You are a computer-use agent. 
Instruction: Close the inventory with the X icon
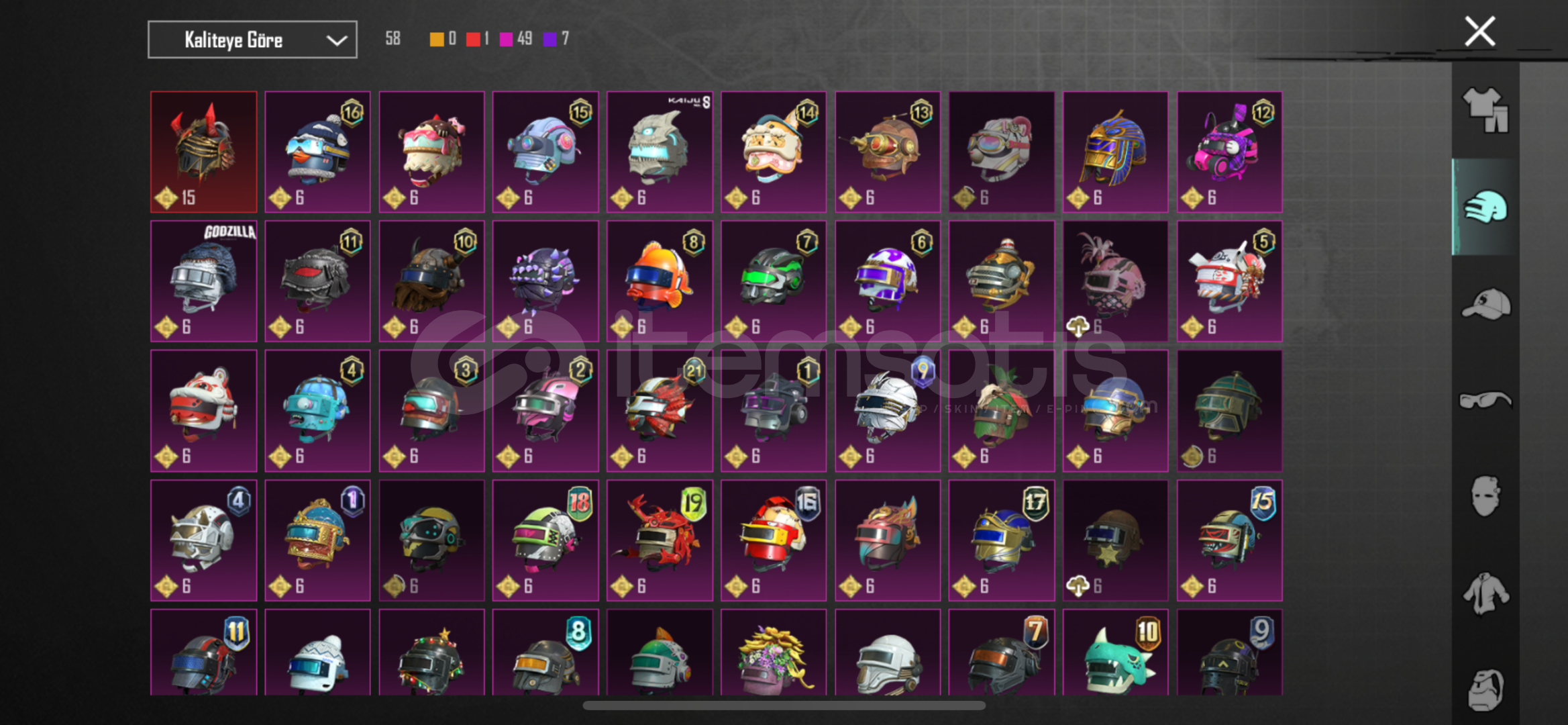pyautogui.click(x=1479, y=32)
